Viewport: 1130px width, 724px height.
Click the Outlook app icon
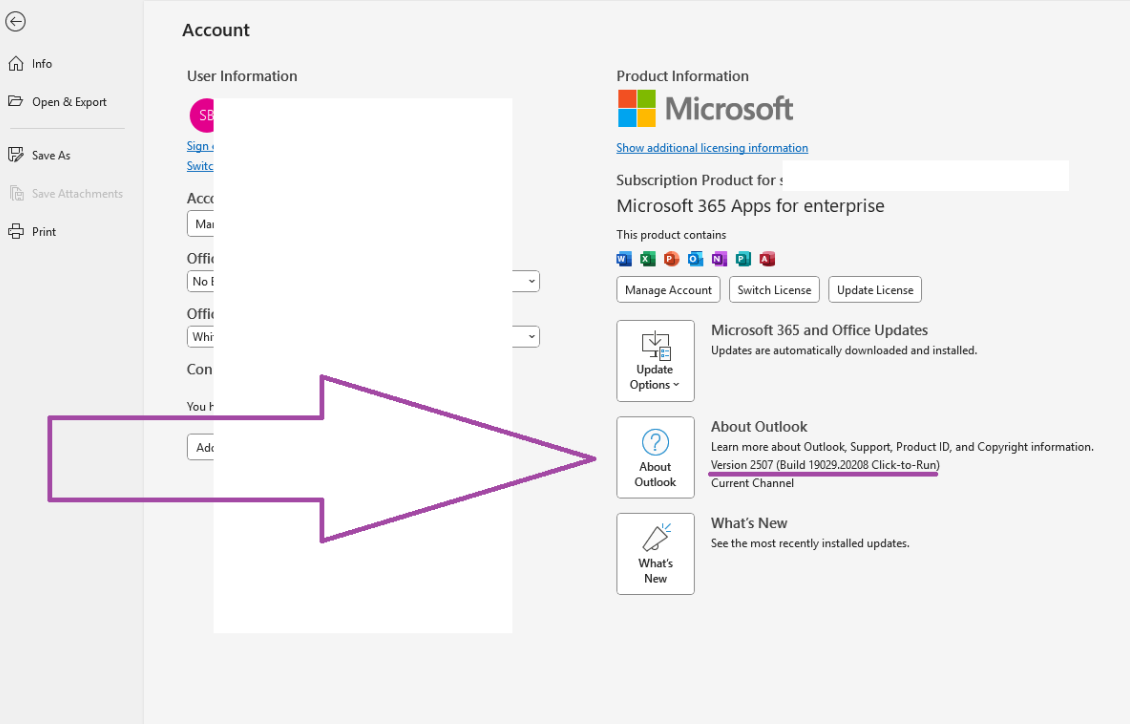tap(695, 259)
